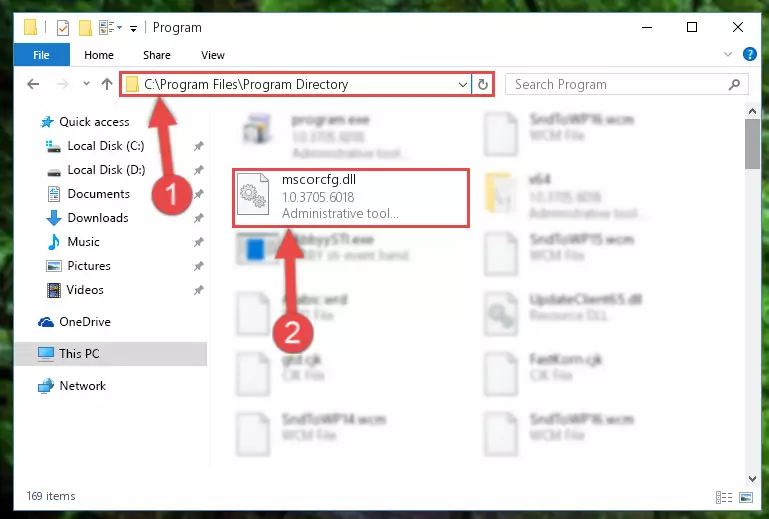769x519 pixels.
Task: Switch to the Home ribbon tab
Action: (x=99, y=55)
